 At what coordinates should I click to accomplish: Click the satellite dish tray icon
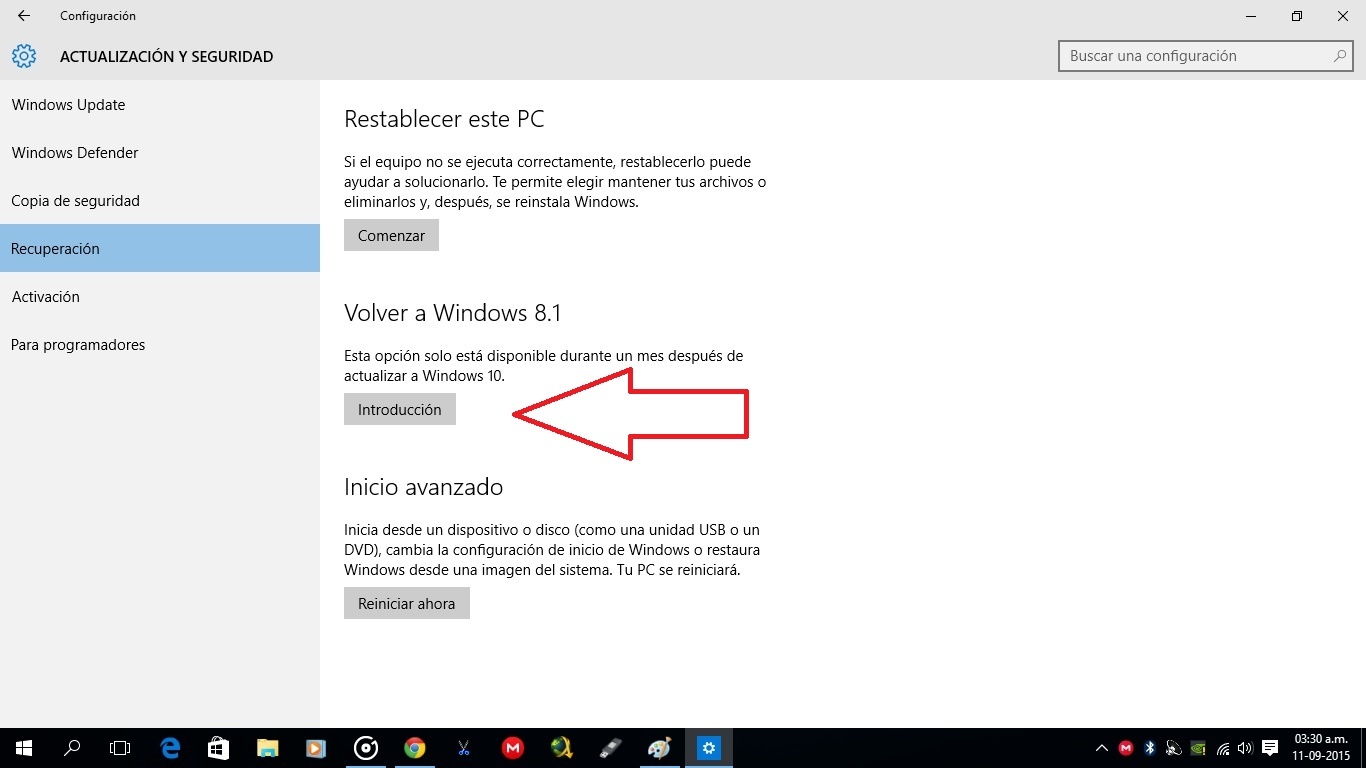[x=1173, y=748]
